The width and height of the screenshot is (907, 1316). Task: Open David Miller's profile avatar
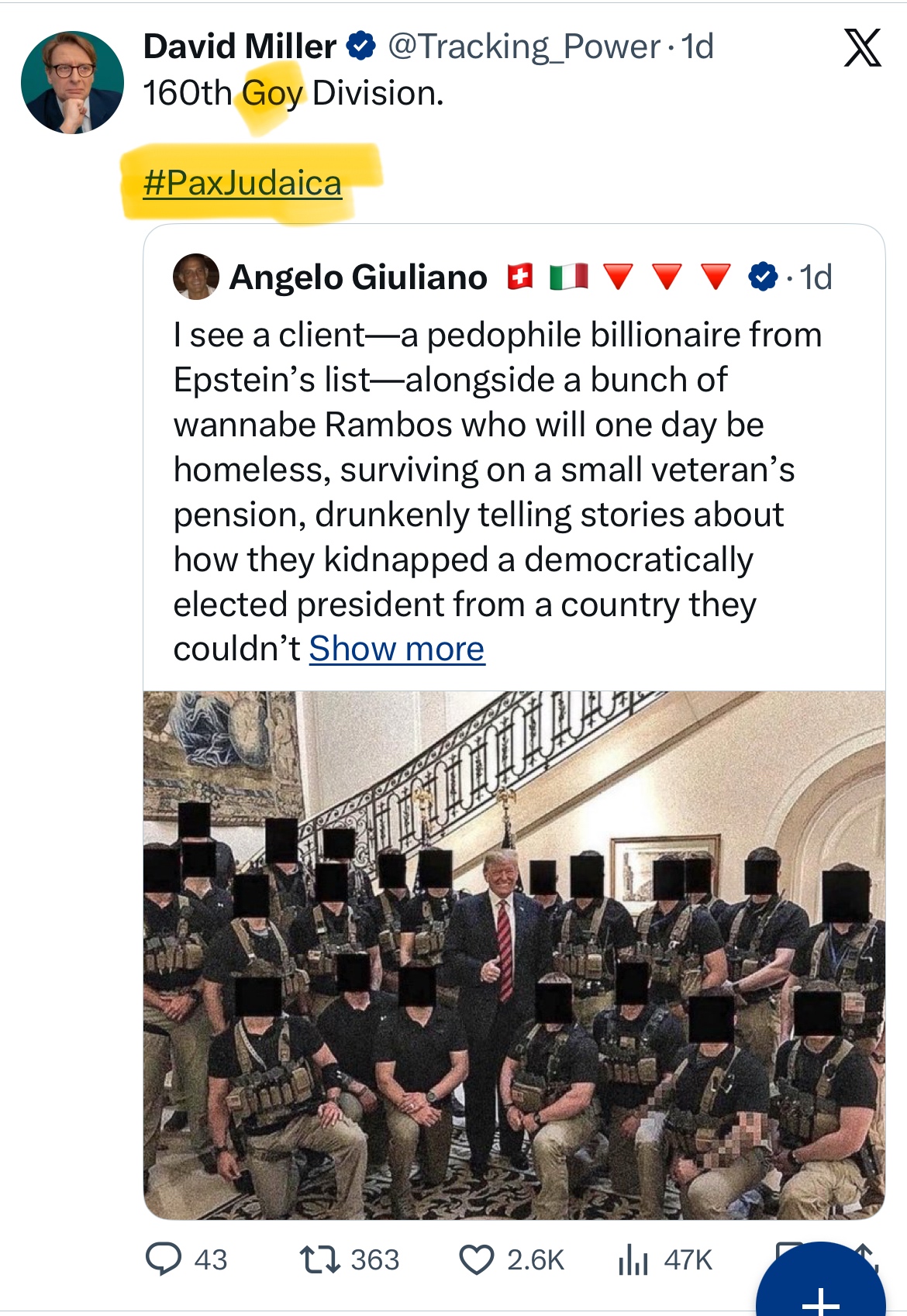(72, 82)
